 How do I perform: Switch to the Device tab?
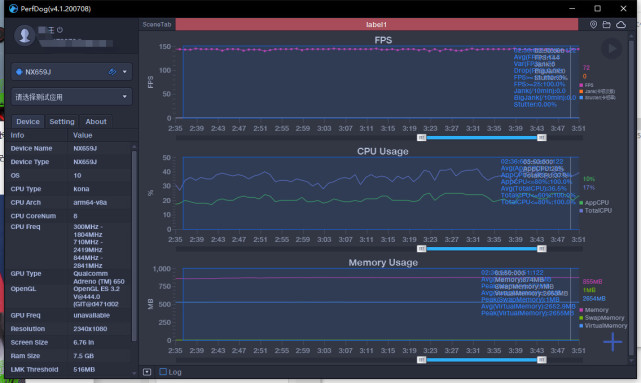(28, 121)
